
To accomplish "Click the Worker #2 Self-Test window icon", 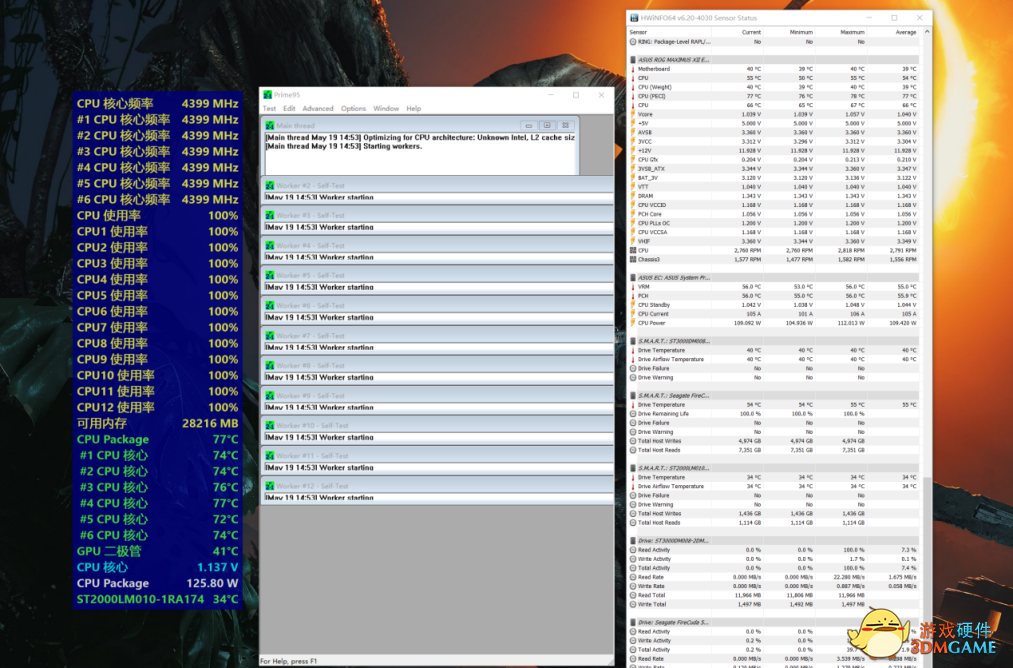I will pyautogui.click(x=270, y=185).
